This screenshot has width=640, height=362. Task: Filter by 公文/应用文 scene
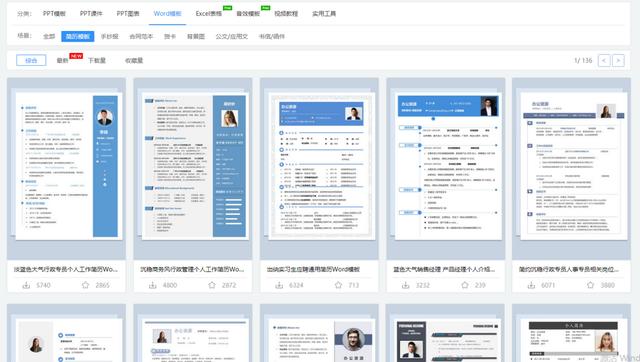[x=232, y=36]
